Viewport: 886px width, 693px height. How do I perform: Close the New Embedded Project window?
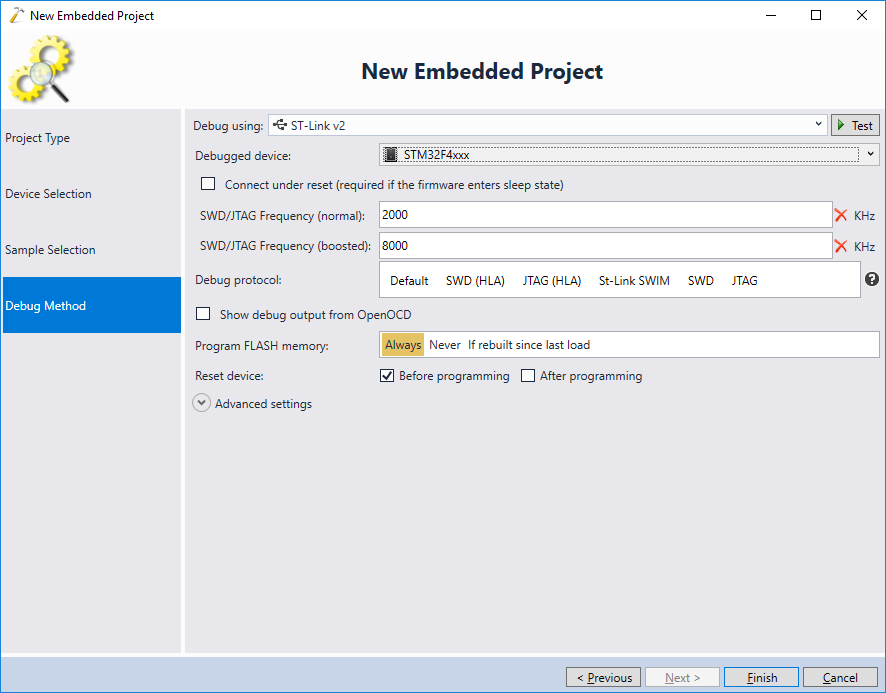click(x=862, y=15)
